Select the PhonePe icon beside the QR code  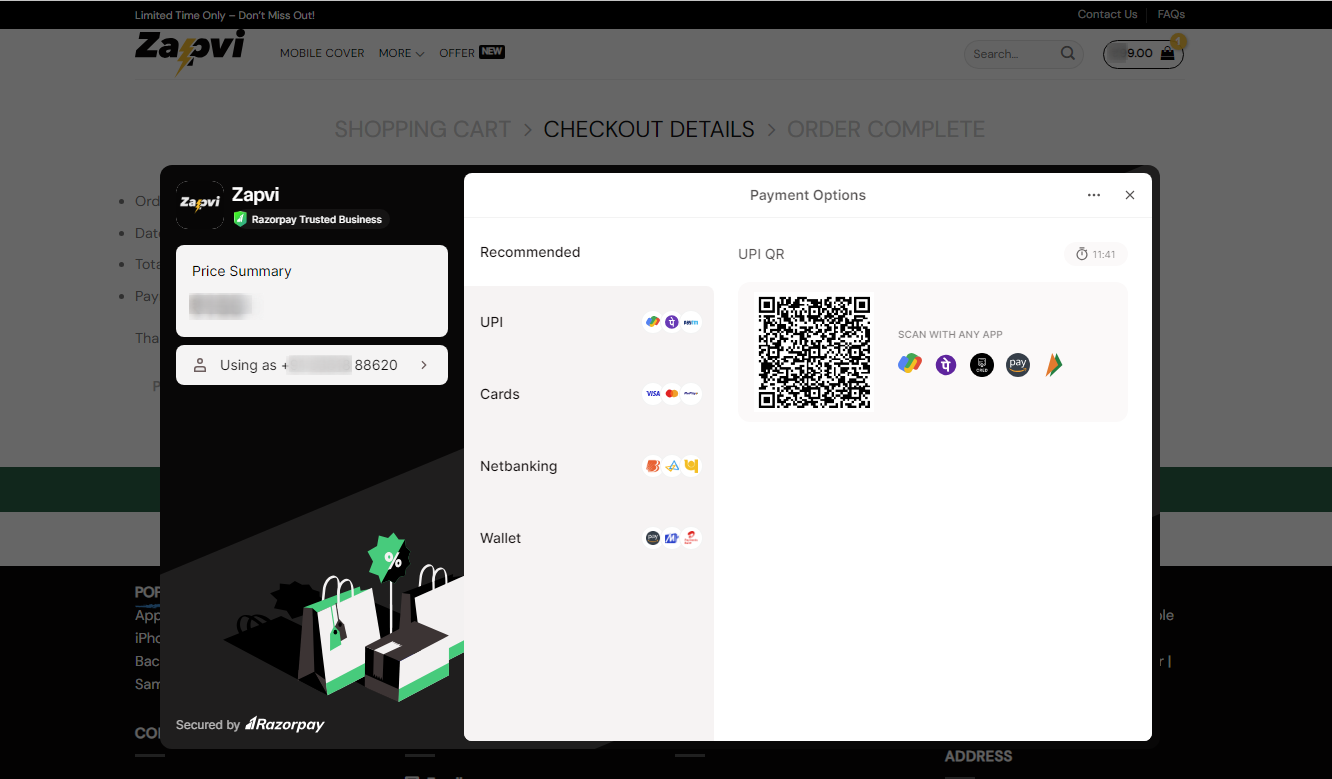945,364
